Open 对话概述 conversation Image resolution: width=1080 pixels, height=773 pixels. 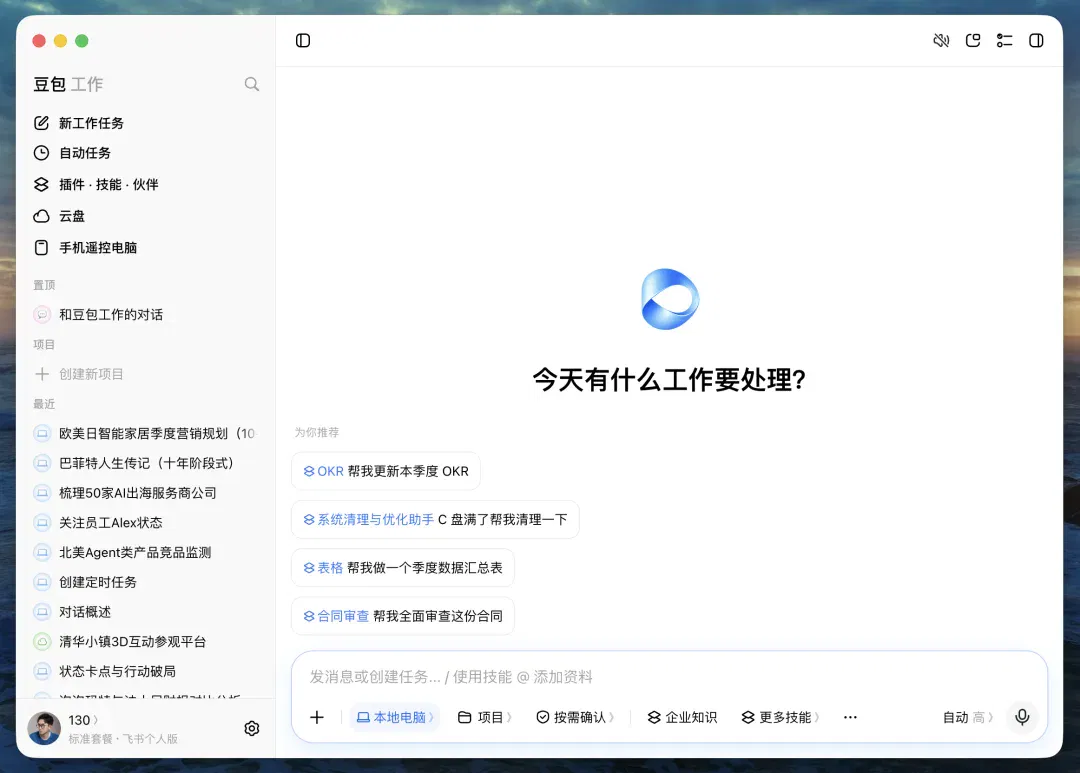[145, 612]
